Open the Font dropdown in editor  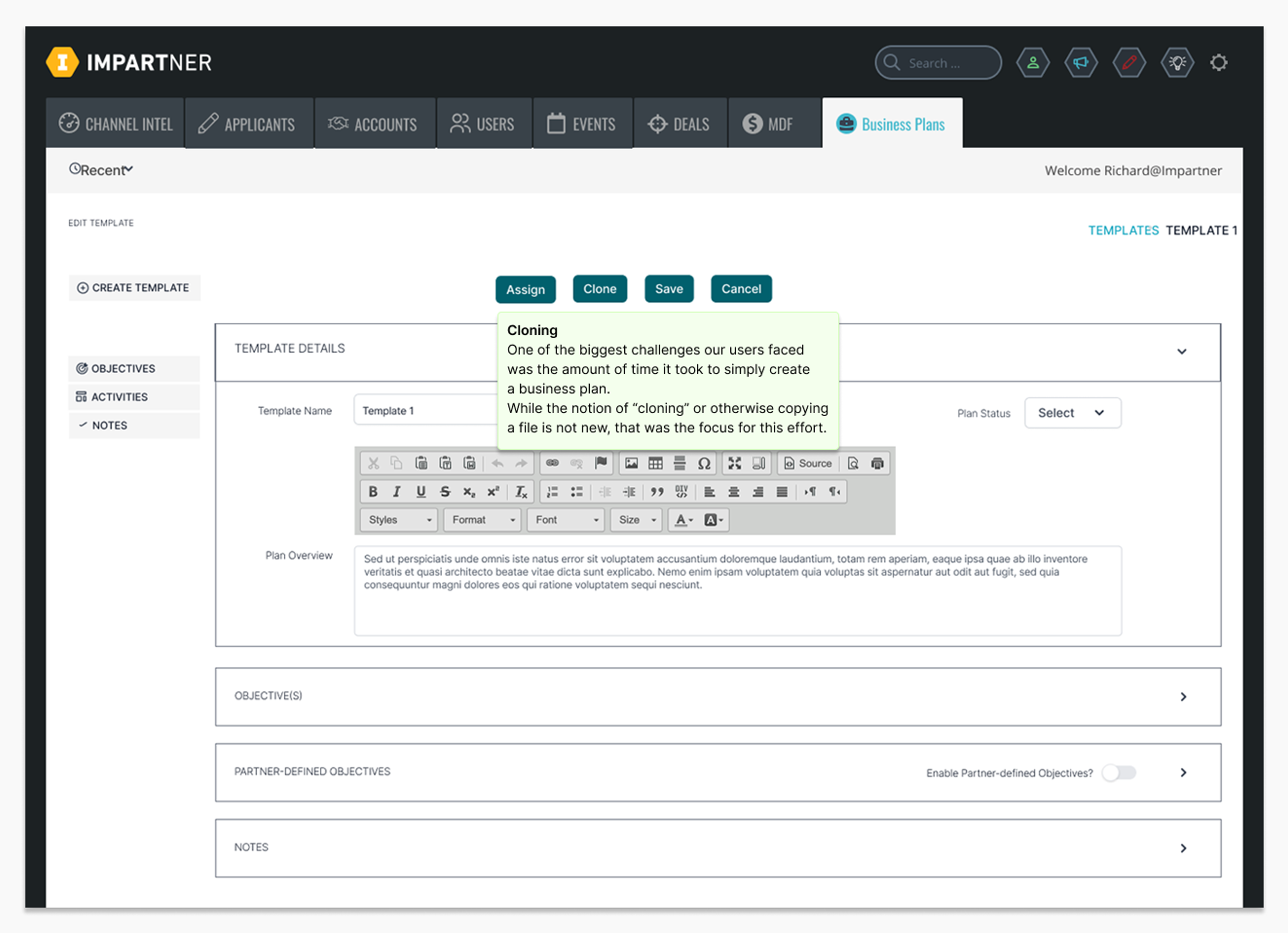(x=567, y=520)
